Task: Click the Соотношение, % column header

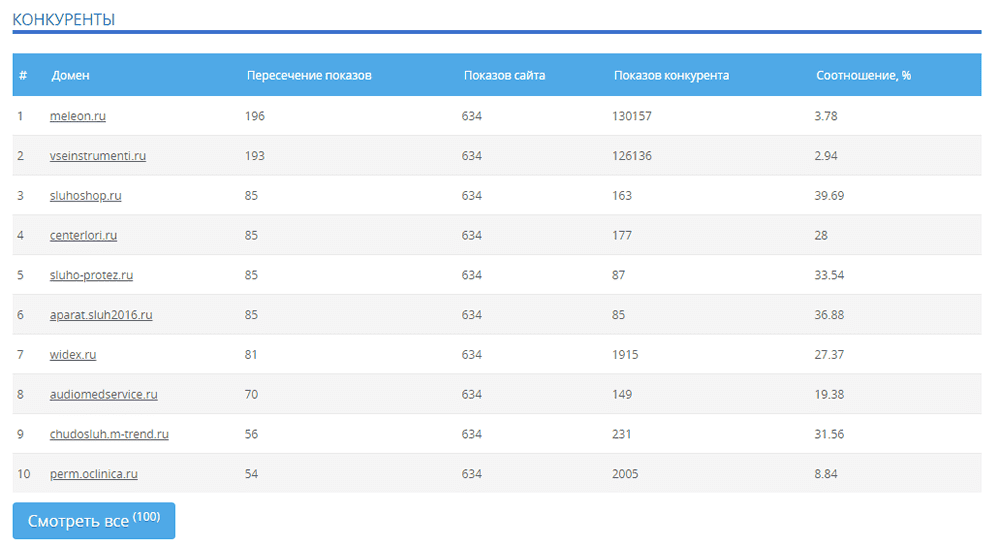Action: (863, 75)
